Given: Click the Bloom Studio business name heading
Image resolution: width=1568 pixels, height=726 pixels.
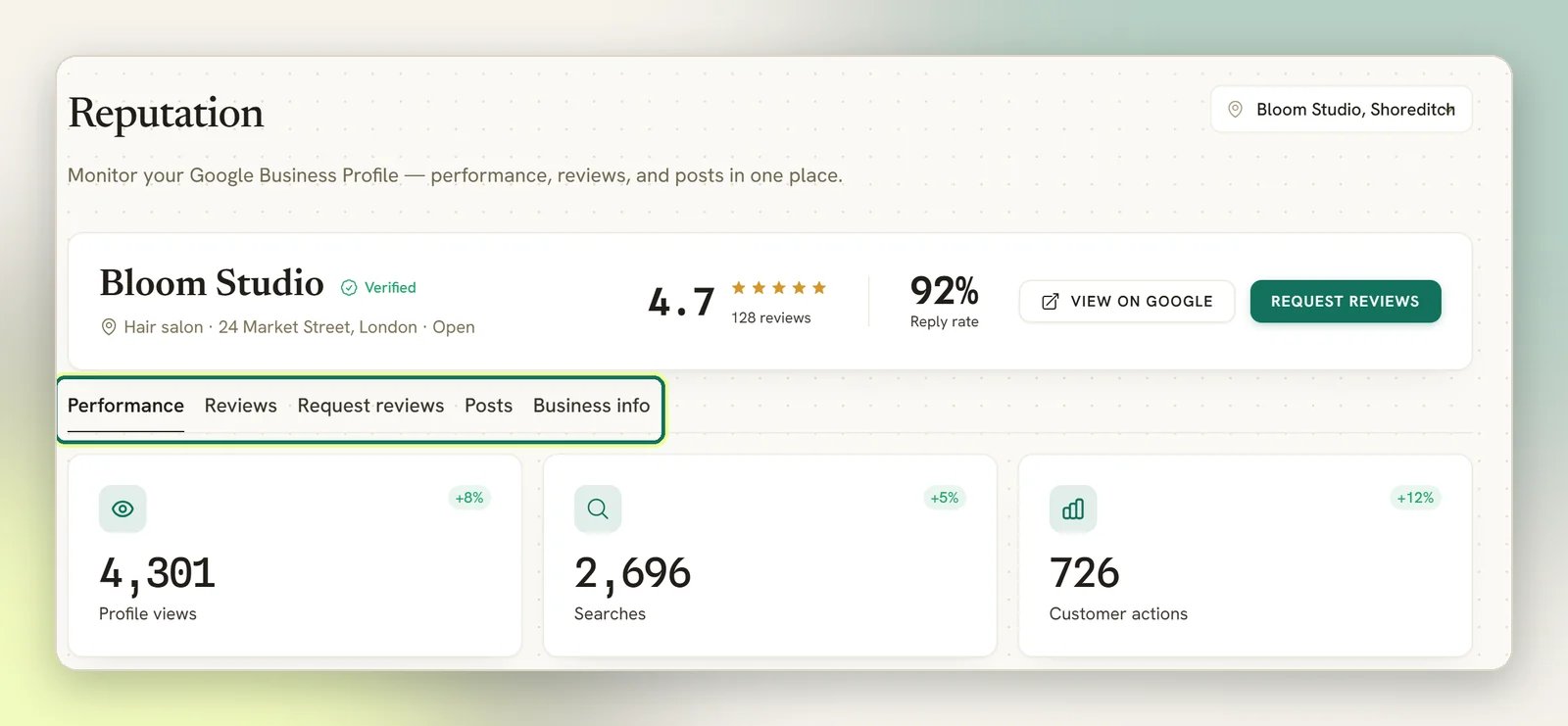Looking at the screenshot, I should [212, 283].
